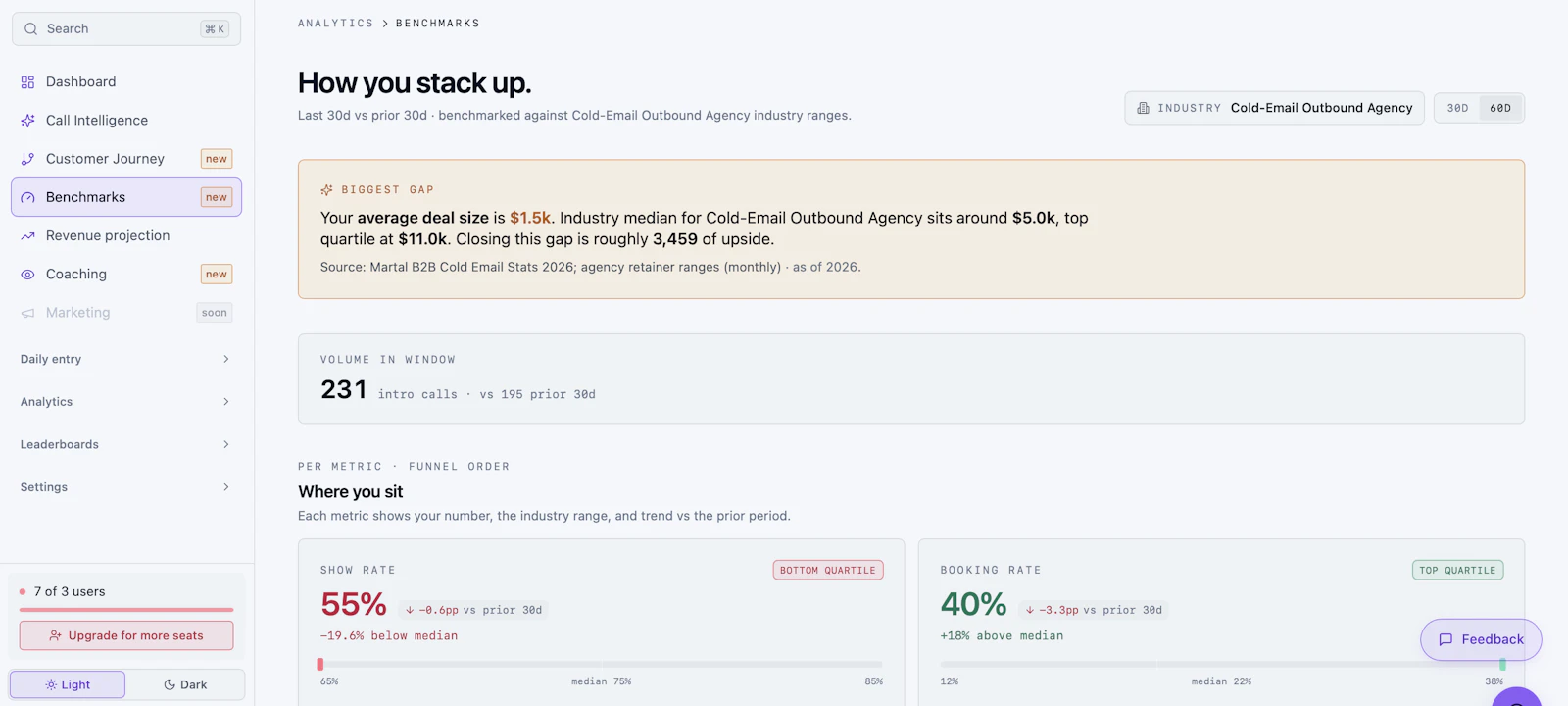Click the ANALYTICS breadcrumb link
The height and width of the screenshot is (706, 1568).
coord(335,24)
